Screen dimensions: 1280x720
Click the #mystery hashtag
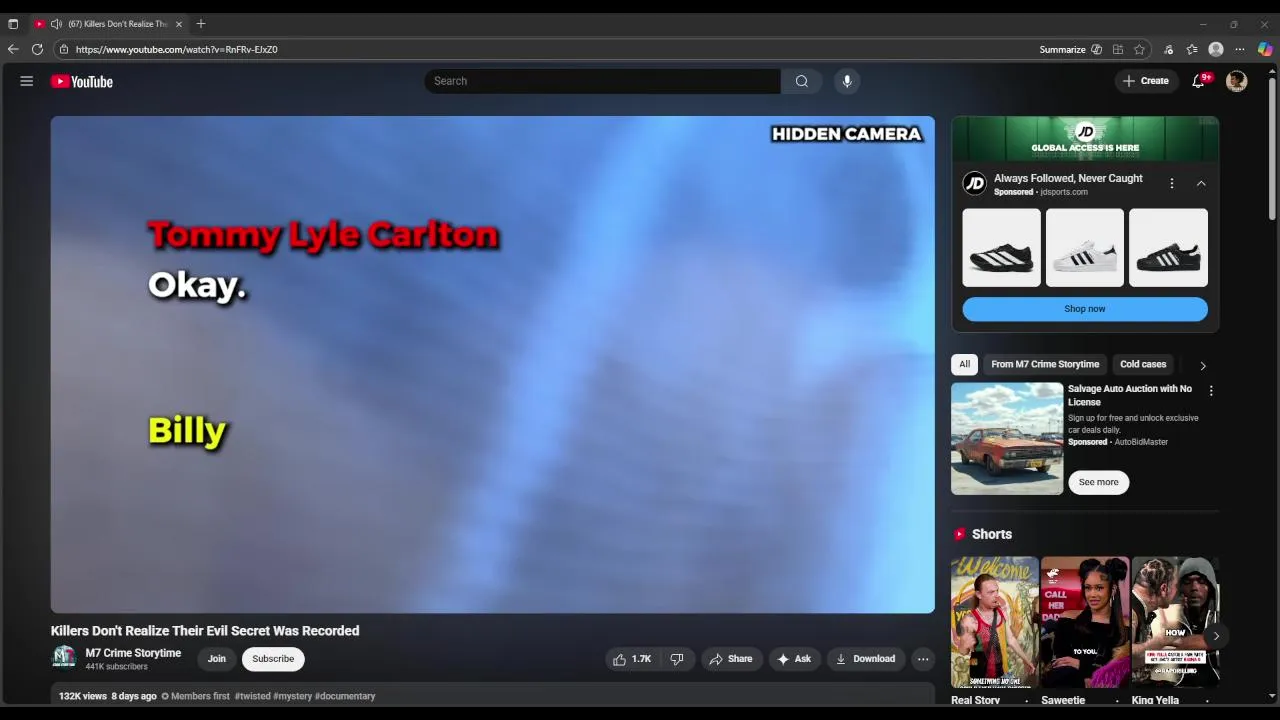click(292, 696)
